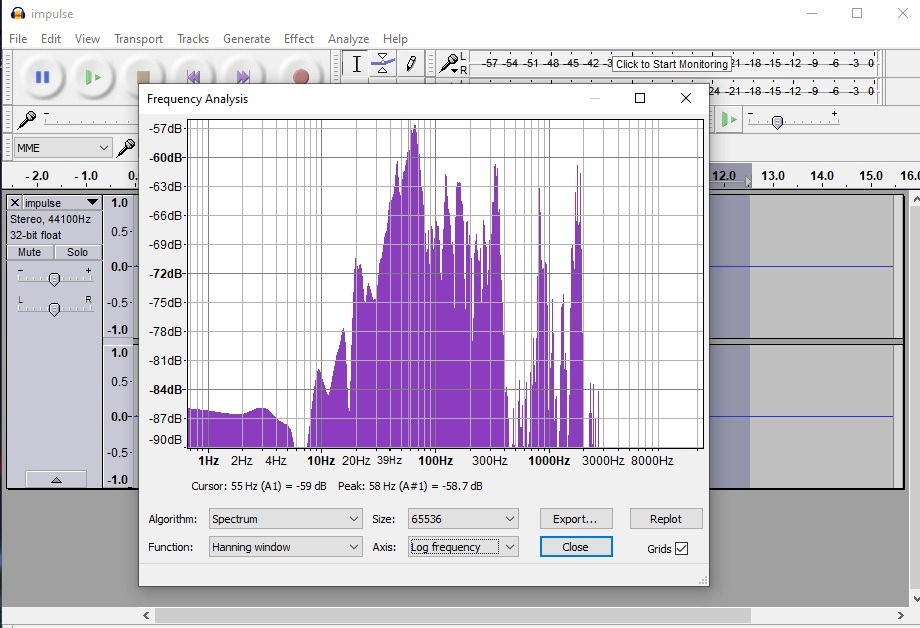Click the Export... button
This screenshot has height=628, width=920.
point(576,519)
